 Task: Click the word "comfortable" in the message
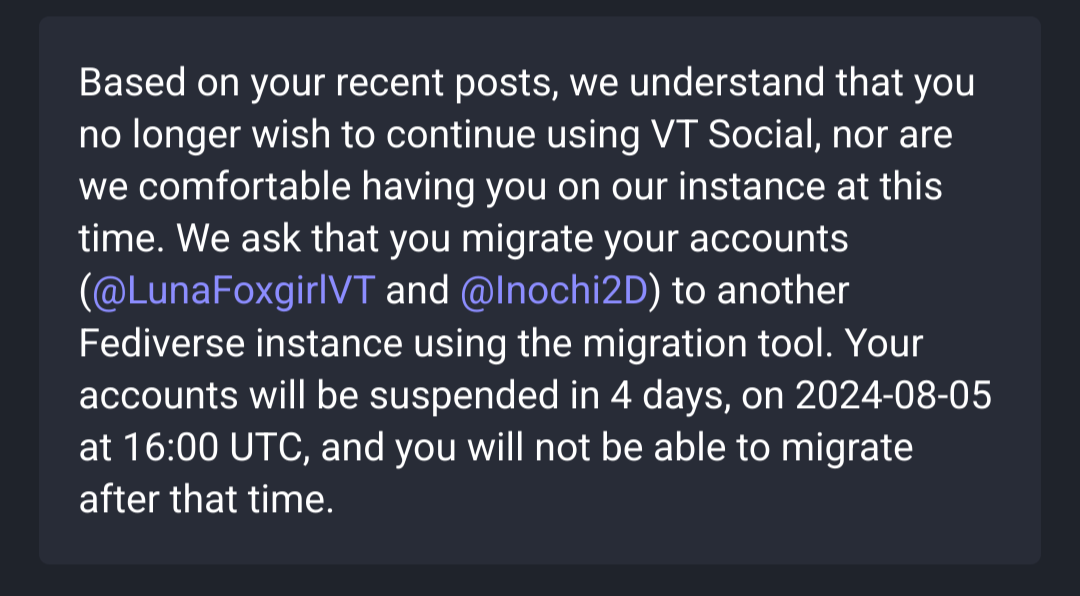(245, 187)
